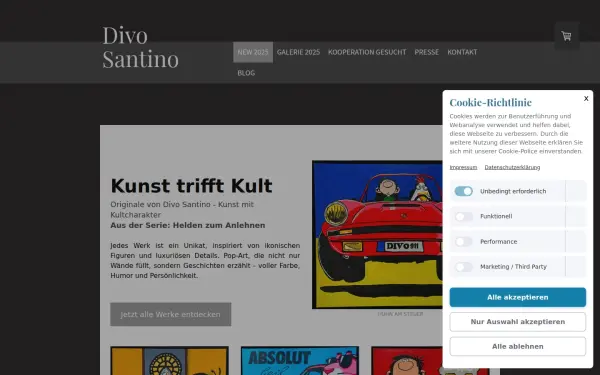Viewport: 600px width, 375px height.
Task: Open the red background character artwork
Action: (x=407, y=360)
